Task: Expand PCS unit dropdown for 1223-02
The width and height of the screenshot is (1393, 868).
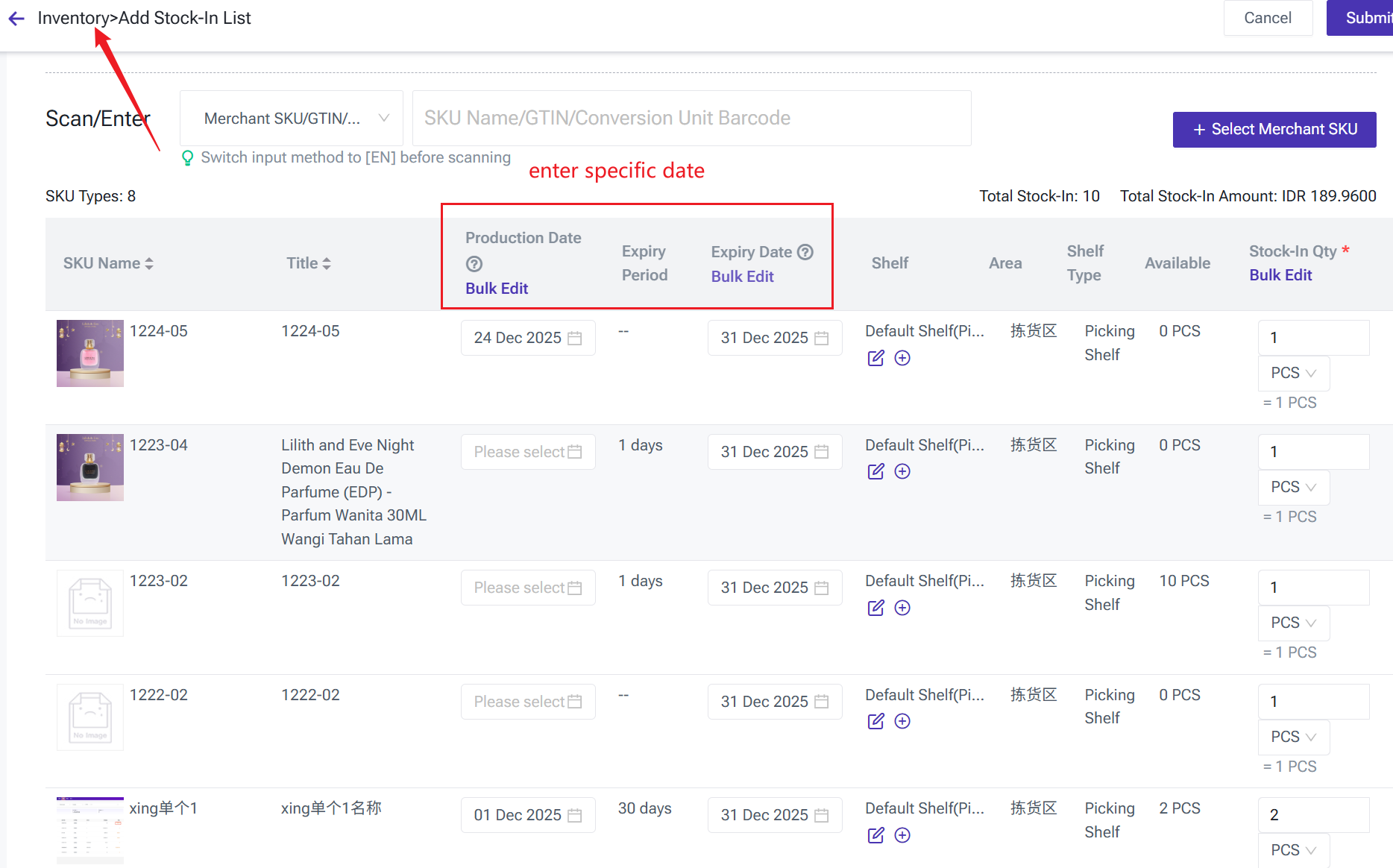Action: coord(1294,623)
